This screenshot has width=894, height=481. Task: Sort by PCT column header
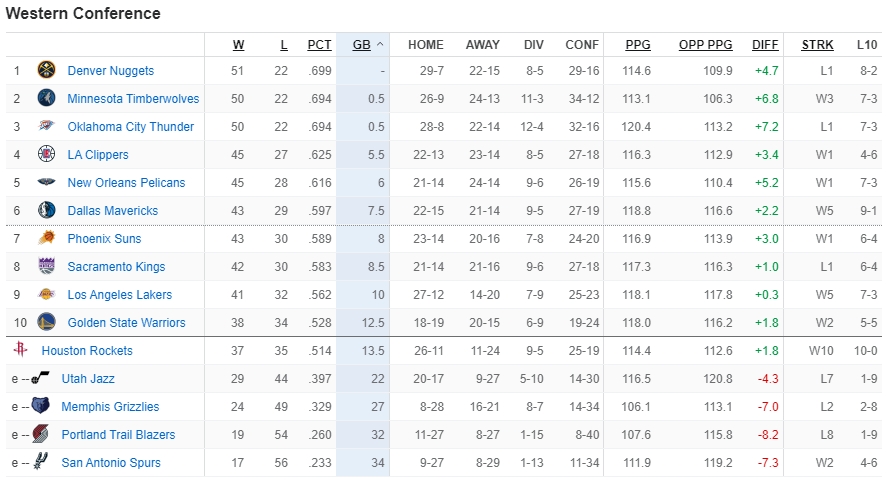tap(319, 45)
